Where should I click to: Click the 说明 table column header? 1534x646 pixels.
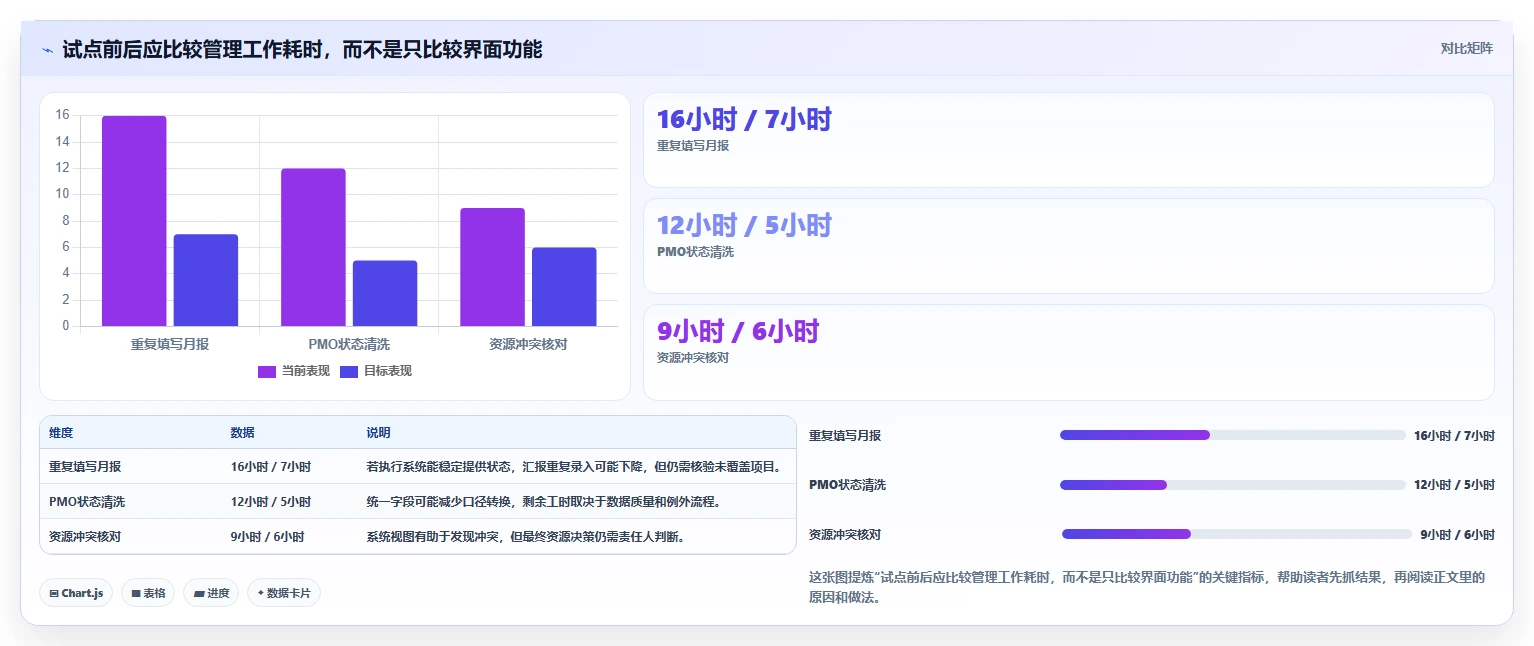(x=378, y=433)
